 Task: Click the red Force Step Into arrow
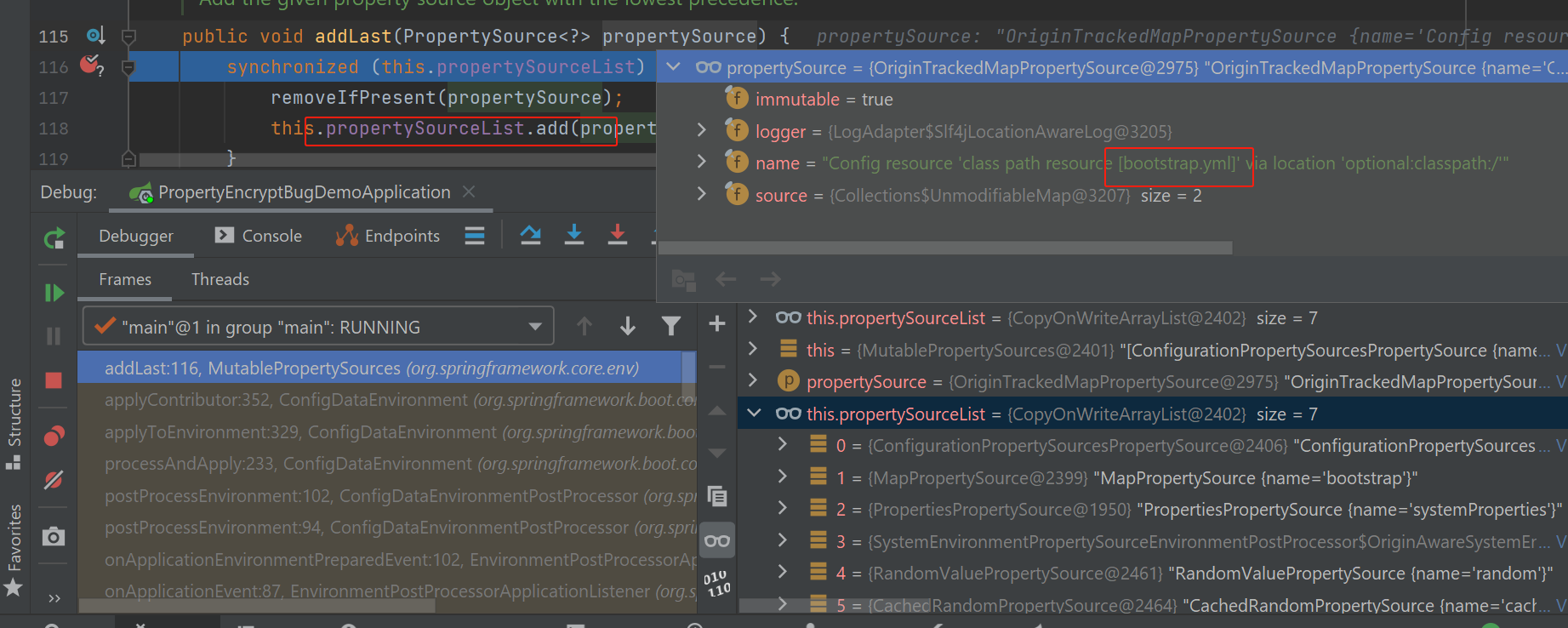(x=618, y=235)
